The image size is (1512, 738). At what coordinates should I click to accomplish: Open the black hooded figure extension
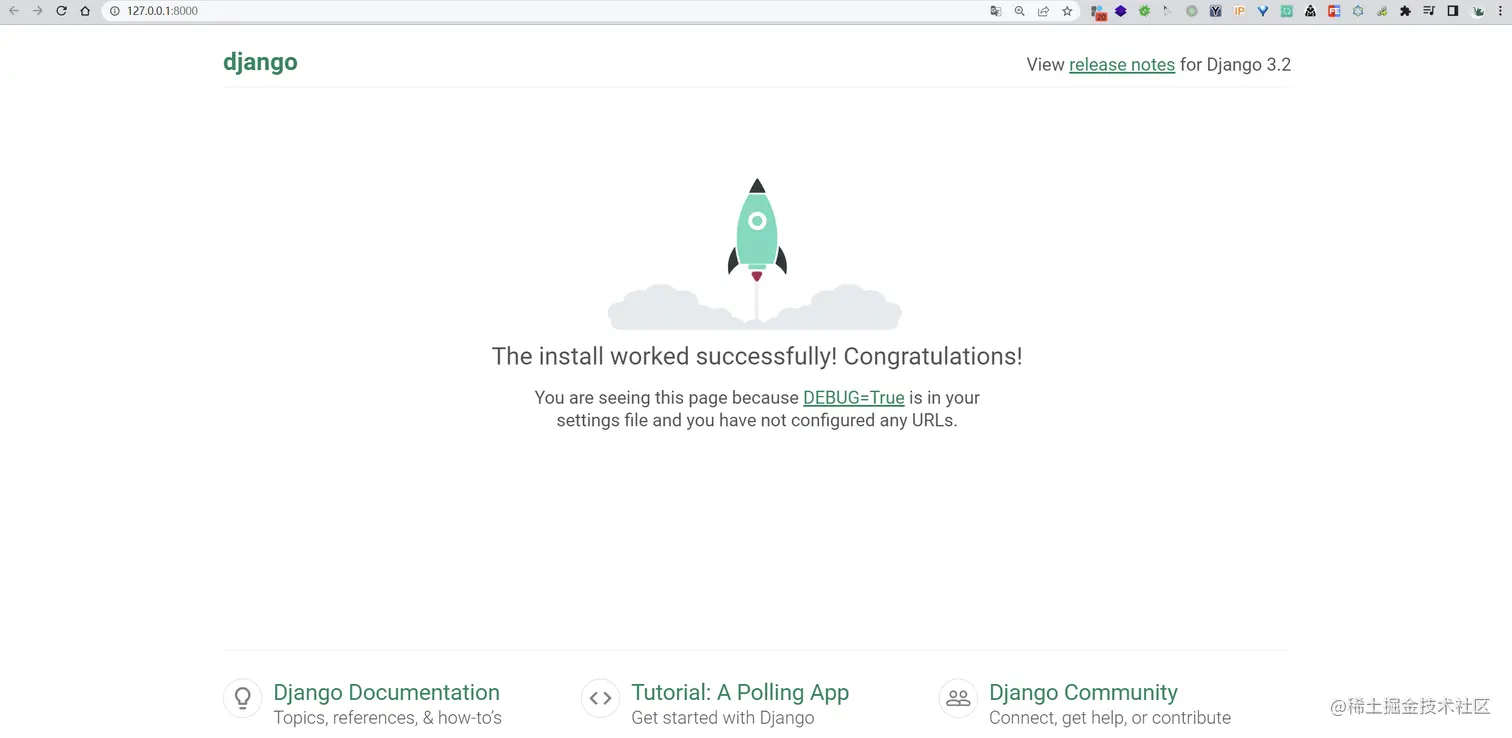point(1310,11)
